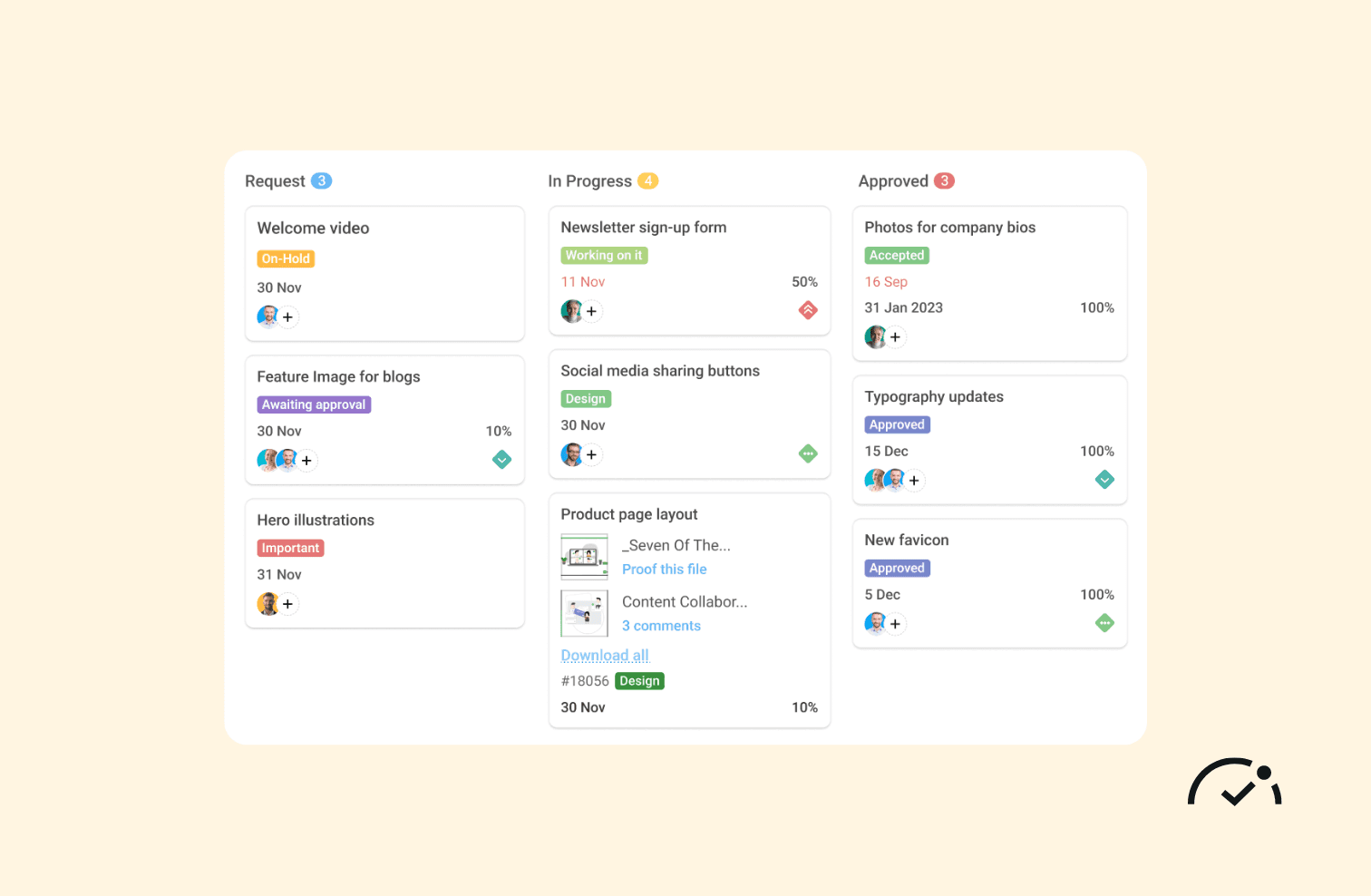The image size is (1371, 896).
Task: Open Photos for company bios title
Action: [x=949, y=228]
